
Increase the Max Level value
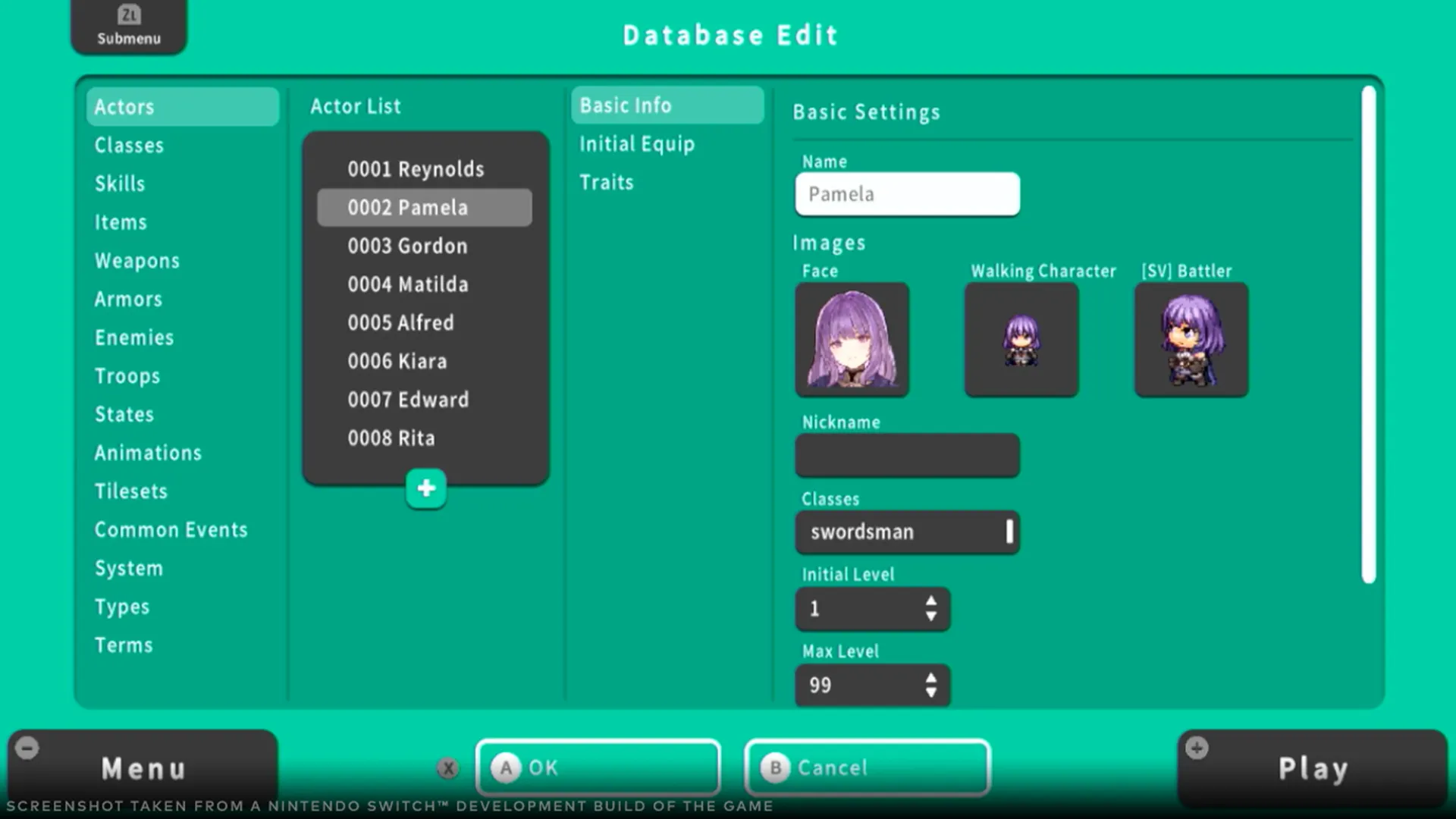click(x=931, y=677)
